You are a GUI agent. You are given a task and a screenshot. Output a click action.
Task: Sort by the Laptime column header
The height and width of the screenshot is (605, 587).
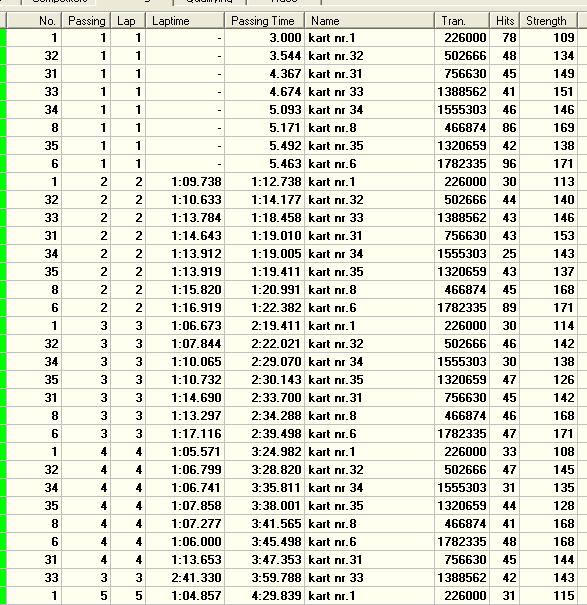185,20
